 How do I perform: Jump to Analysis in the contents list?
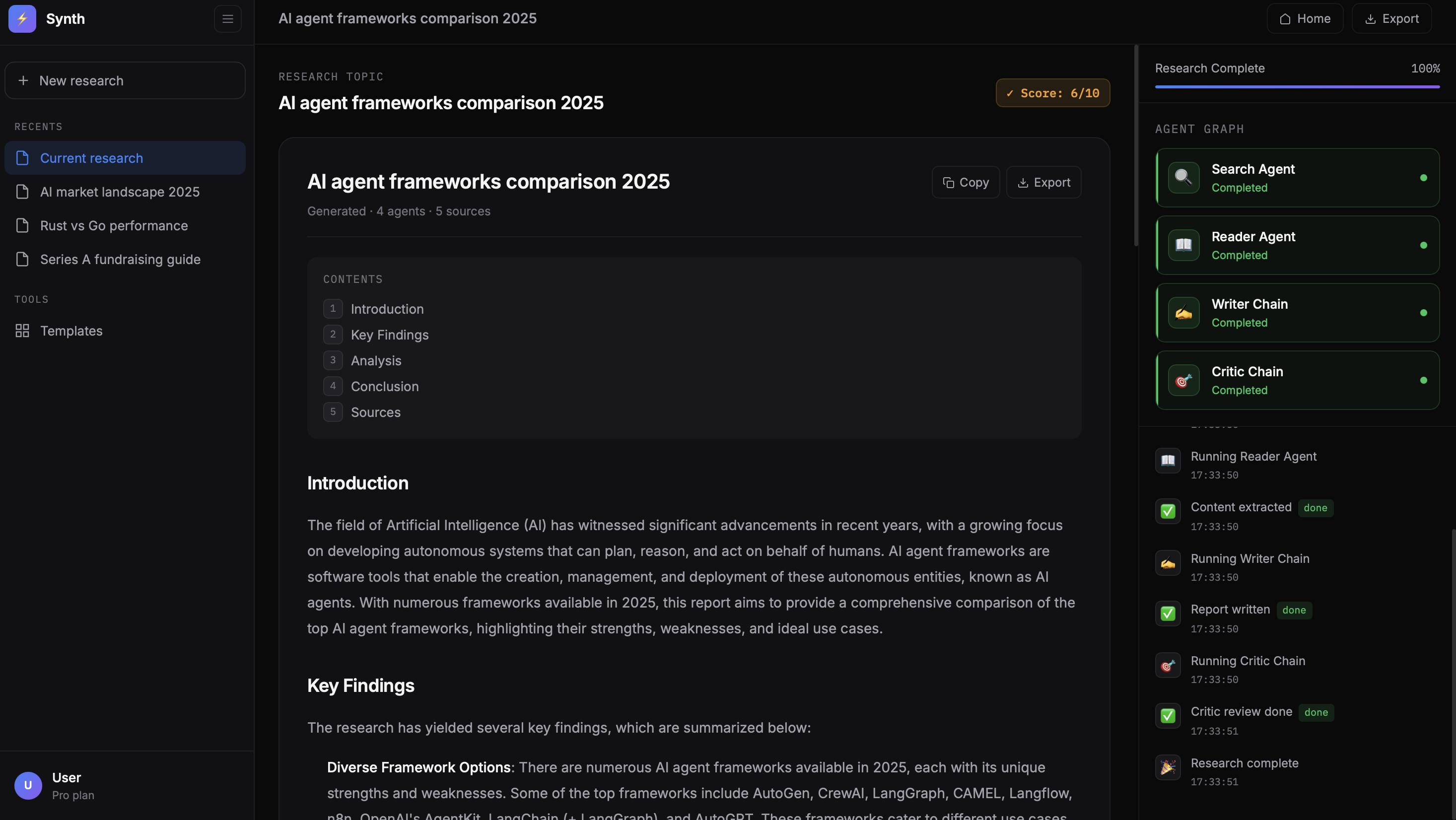coord(376,360)
